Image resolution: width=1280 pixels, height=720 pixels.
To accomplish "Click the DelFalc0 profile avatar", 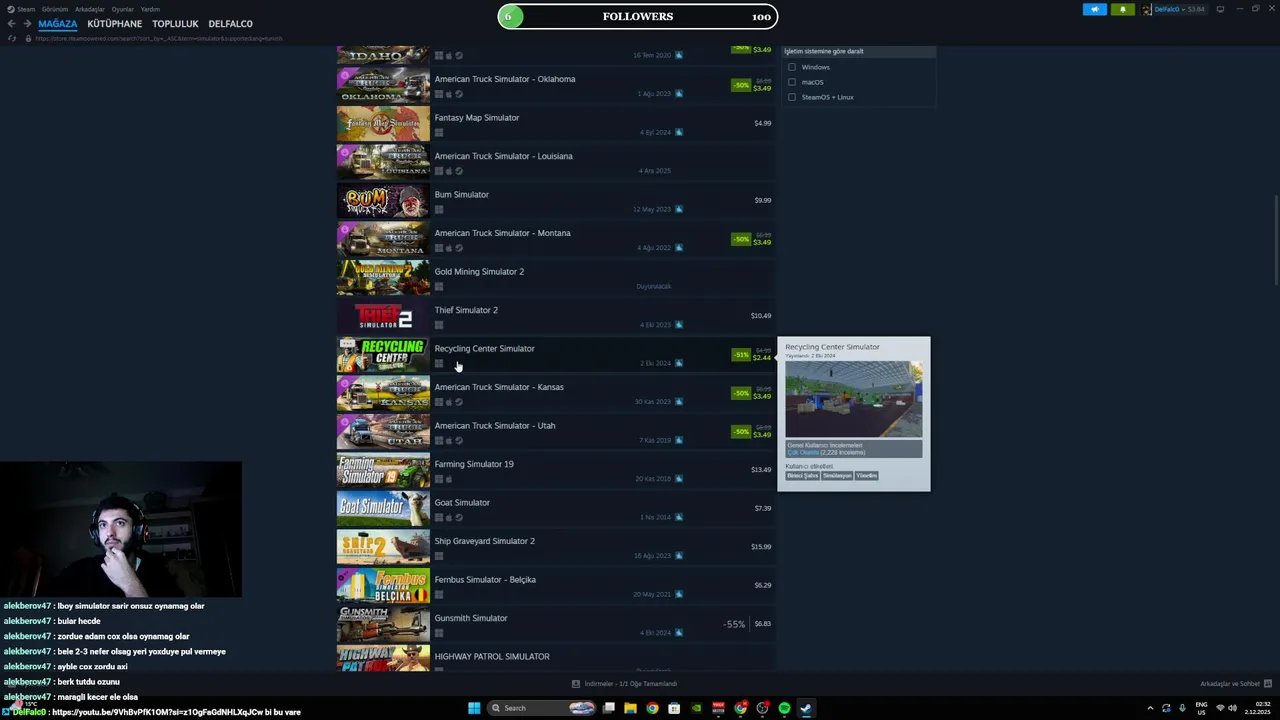I will pyautogui.click(x=1147, y=9).
